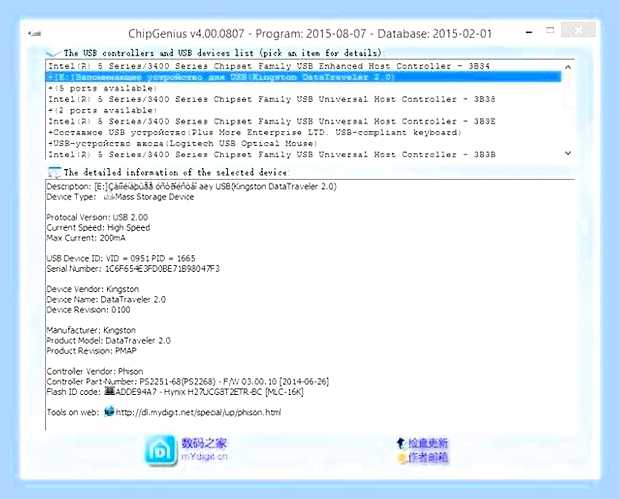The height and width of the screenshot is (499, 620).
Task: Click the flash chip icon beside Flash ID code
Action: 109,391
